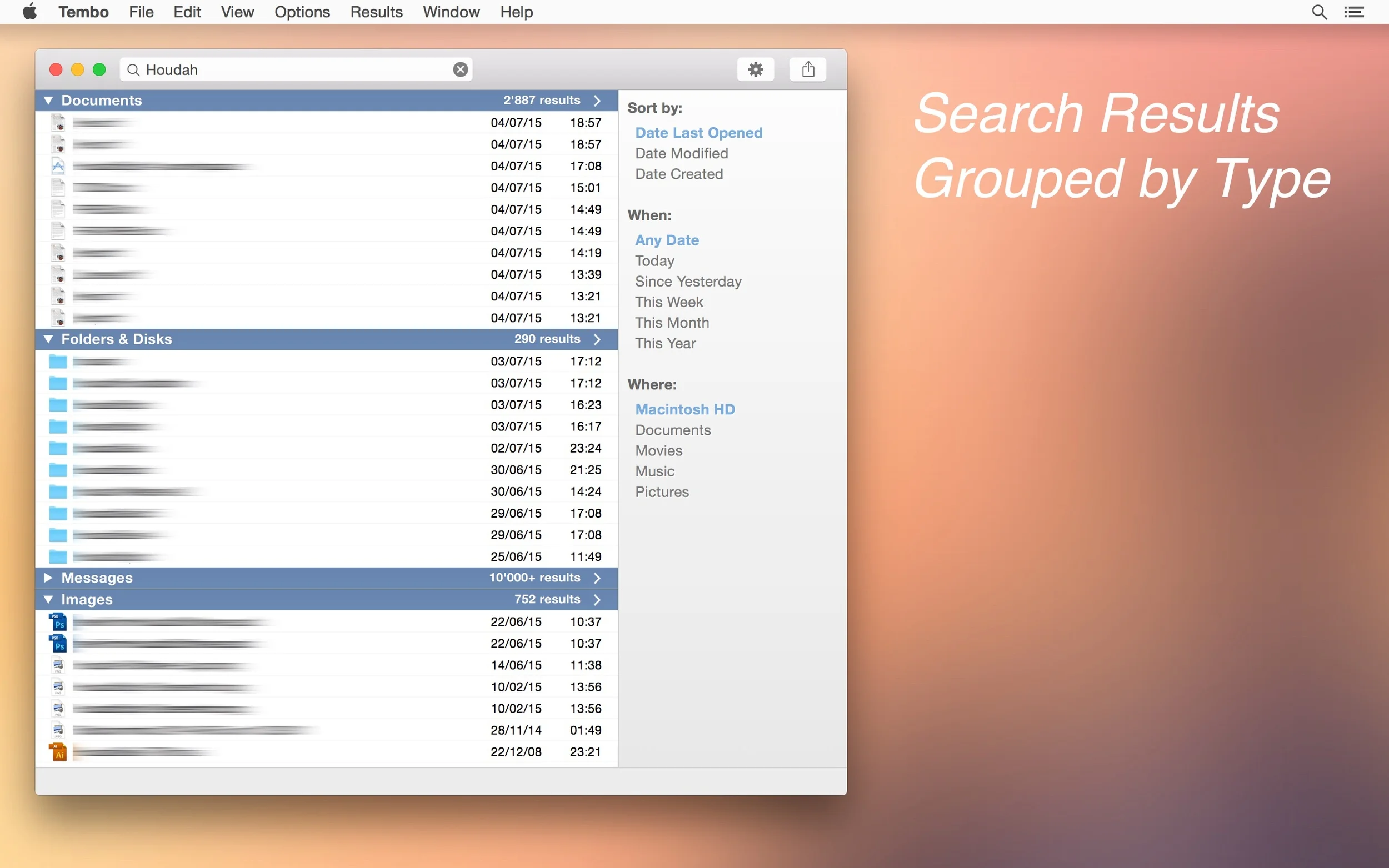This screenshot has height=868, width=1389.
Task: Collapse the Documents group triangle
Action: [49, 101]
